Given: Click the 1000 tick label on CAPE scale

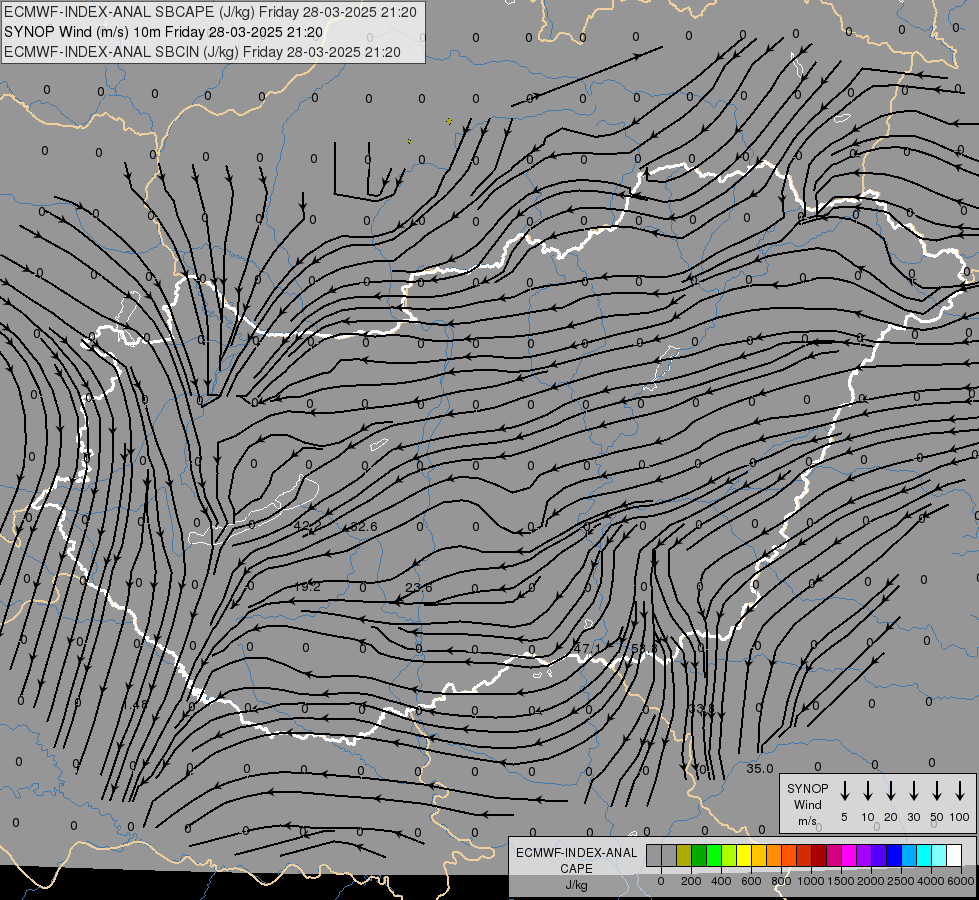Looking at the screenshot, I should (x=810, y=881).
